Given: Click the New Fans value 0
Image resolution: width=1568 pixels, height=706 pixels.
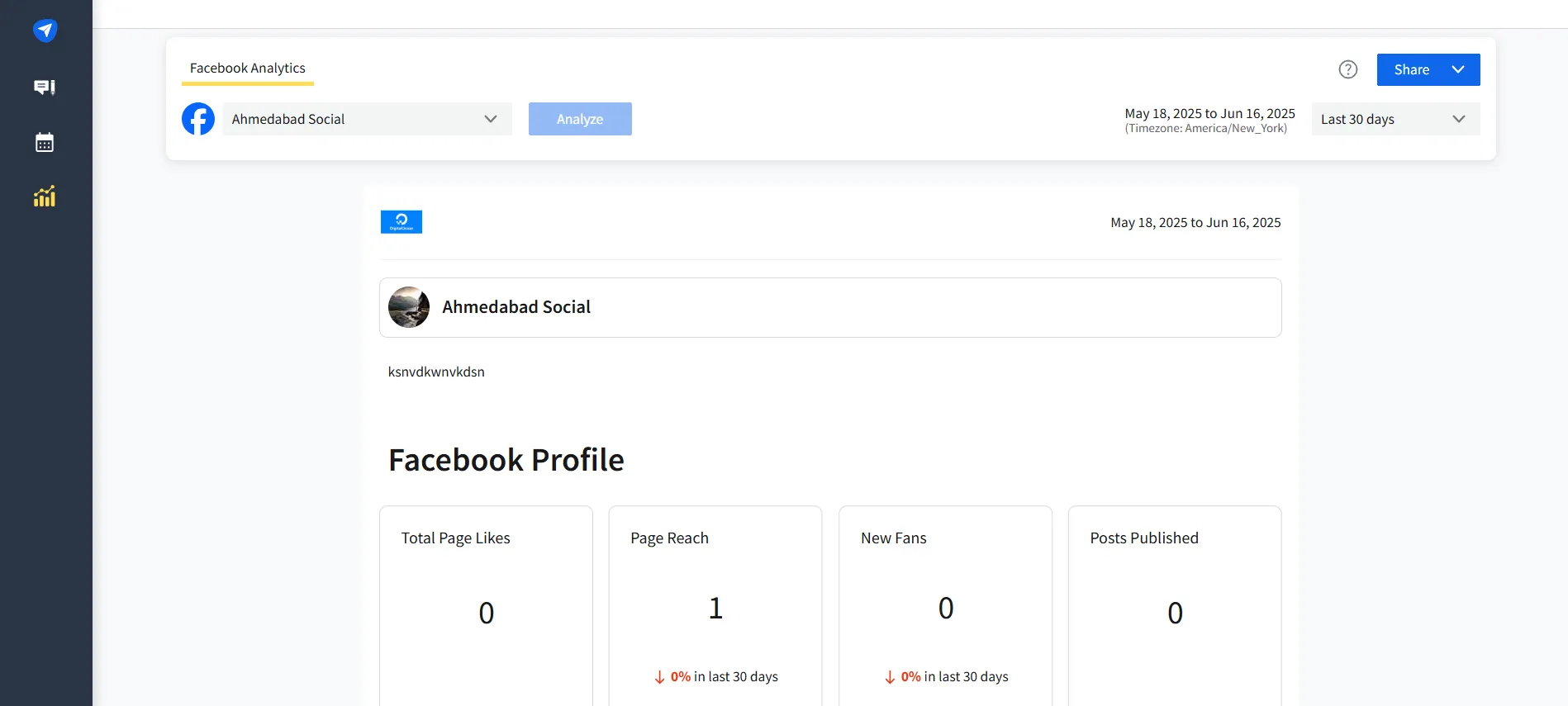Looking at the screenshot, I should tap(946, 609).
